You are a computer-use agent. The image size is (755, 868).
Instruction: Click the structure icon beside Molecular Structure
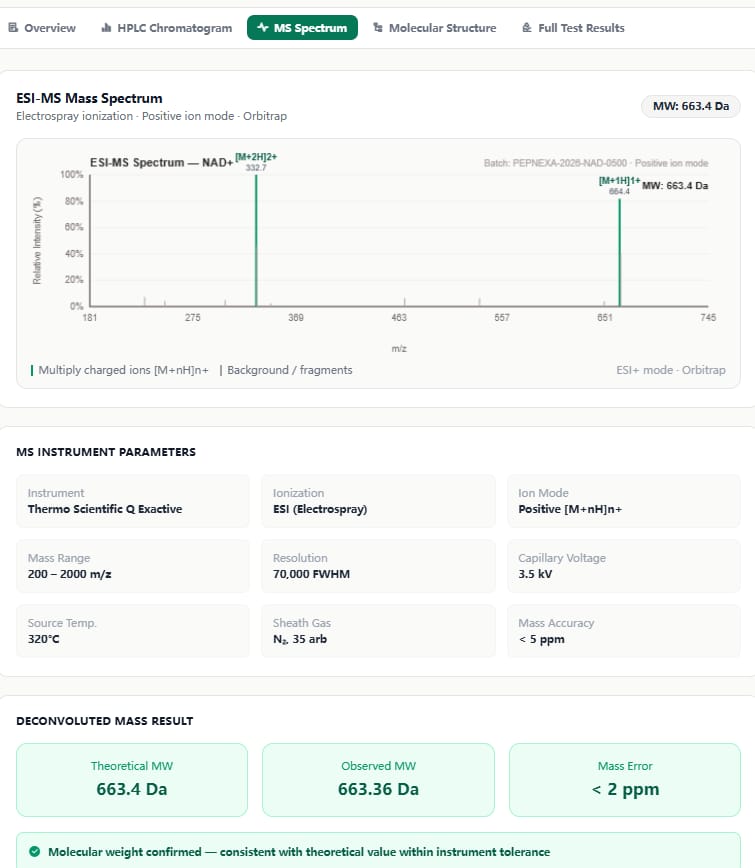[x=378, y=27]
